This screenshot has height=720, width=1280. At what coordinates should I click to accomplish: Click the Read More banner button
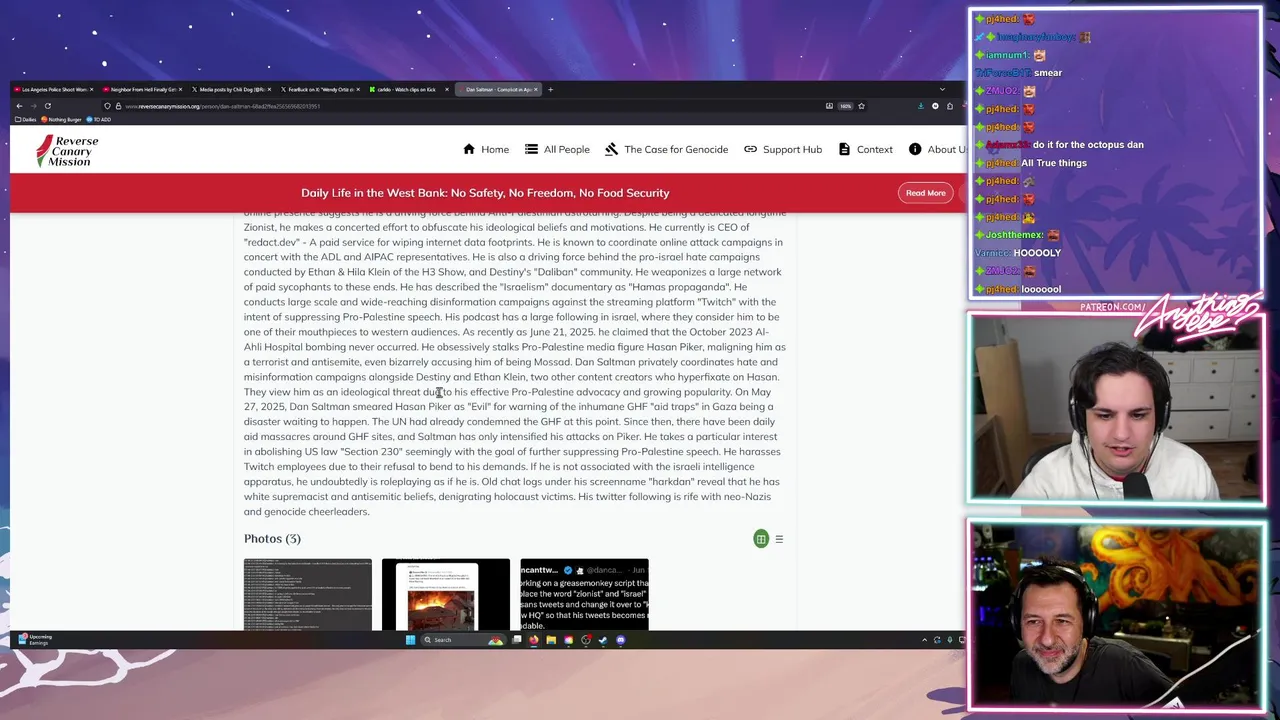[x=925, y=193]
